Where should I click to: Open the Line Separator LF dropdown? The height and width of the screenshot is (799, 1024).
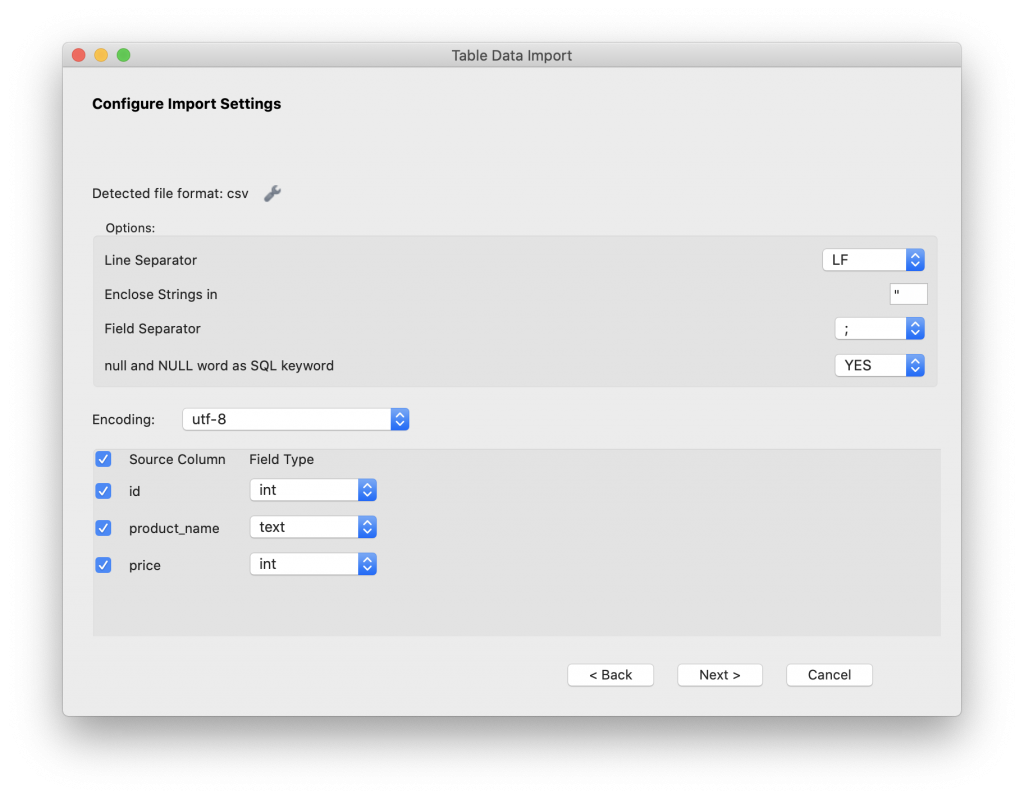point(873,260)
